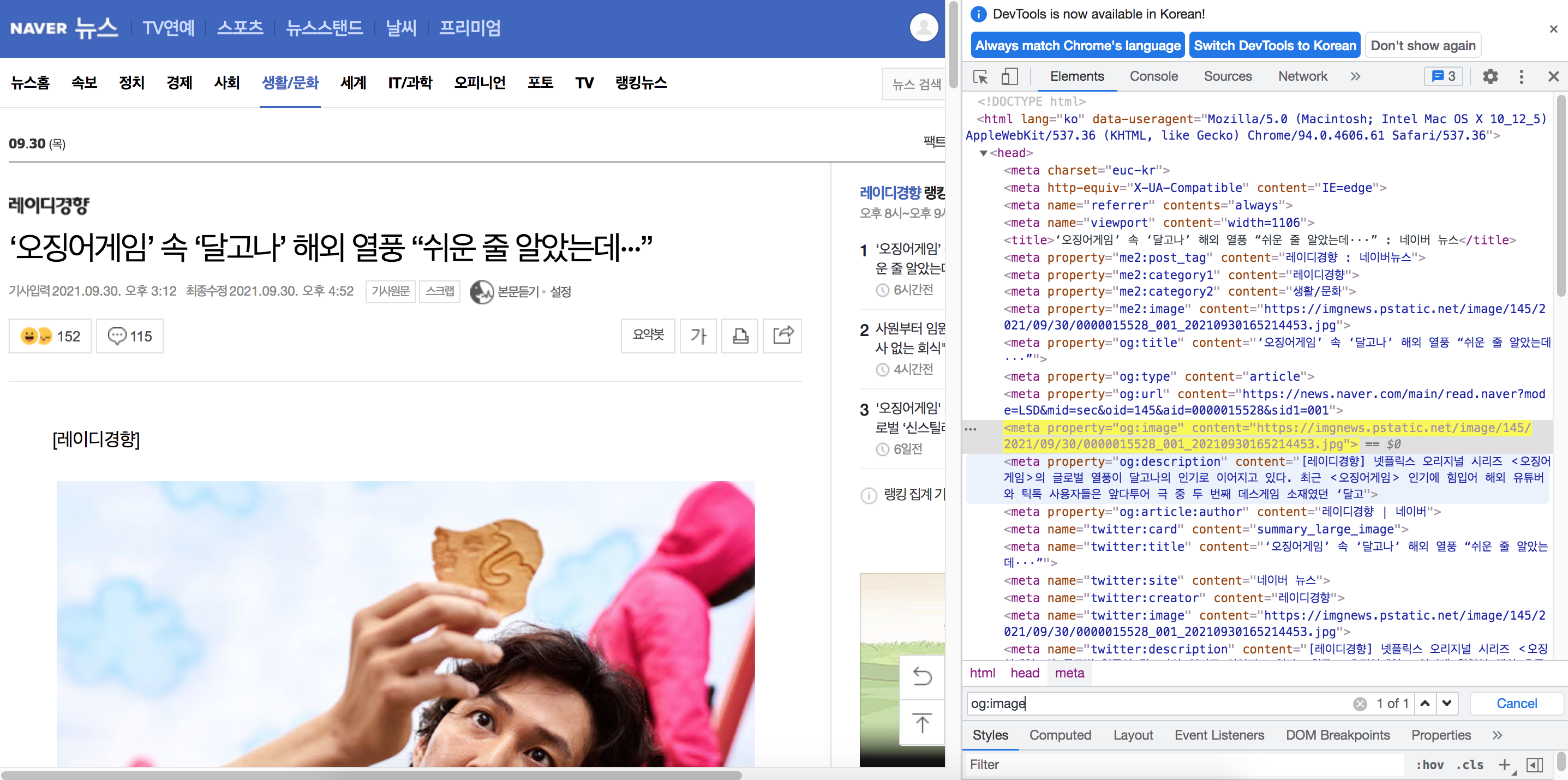Collapse the head element triangle
1568x780 pixels.
983,153
